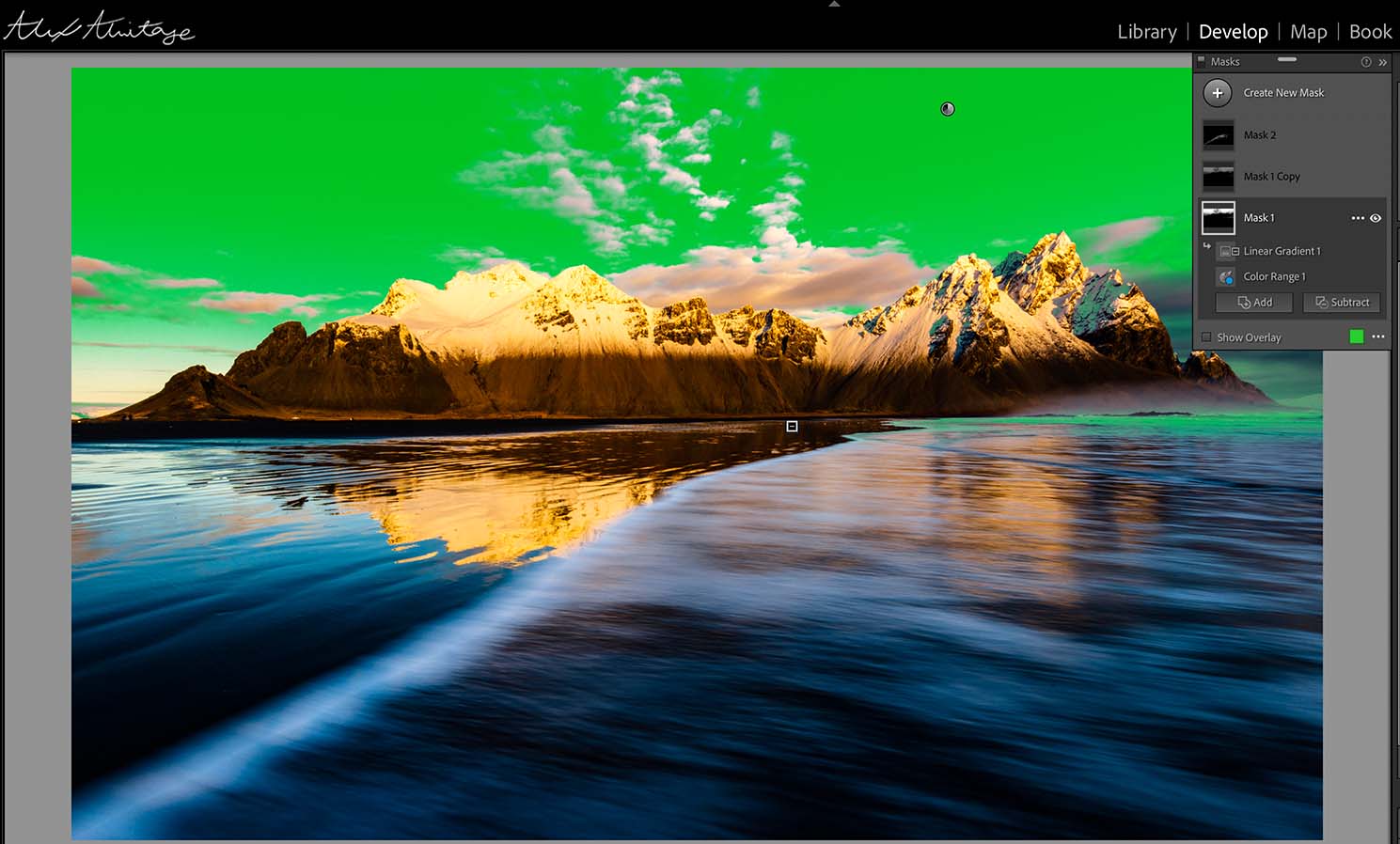The image size is (1400, 844).
Task: Change the overlay color via the green swatch
Action: (x=1358, y=336)
